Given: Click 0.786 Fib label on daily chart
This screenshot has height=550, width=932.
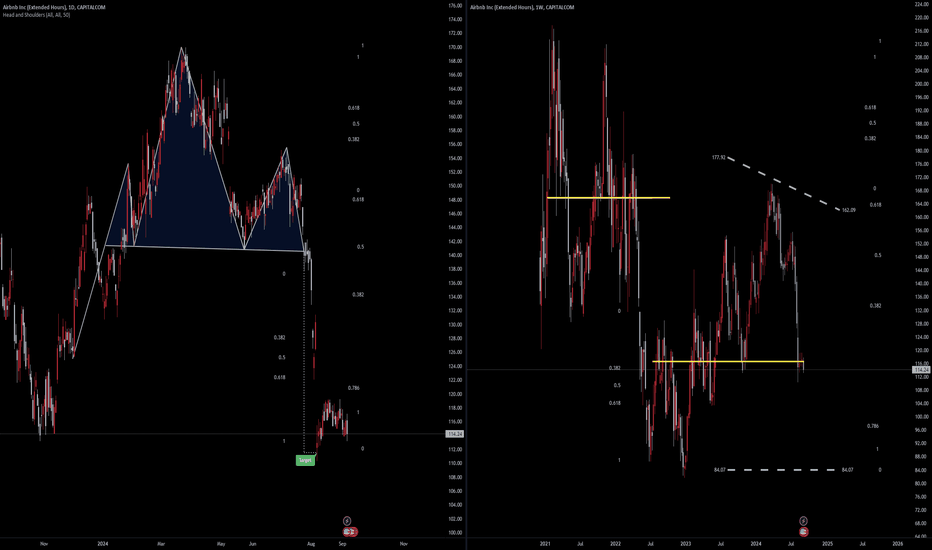Looking at the screenshot, I should (354, 388).
